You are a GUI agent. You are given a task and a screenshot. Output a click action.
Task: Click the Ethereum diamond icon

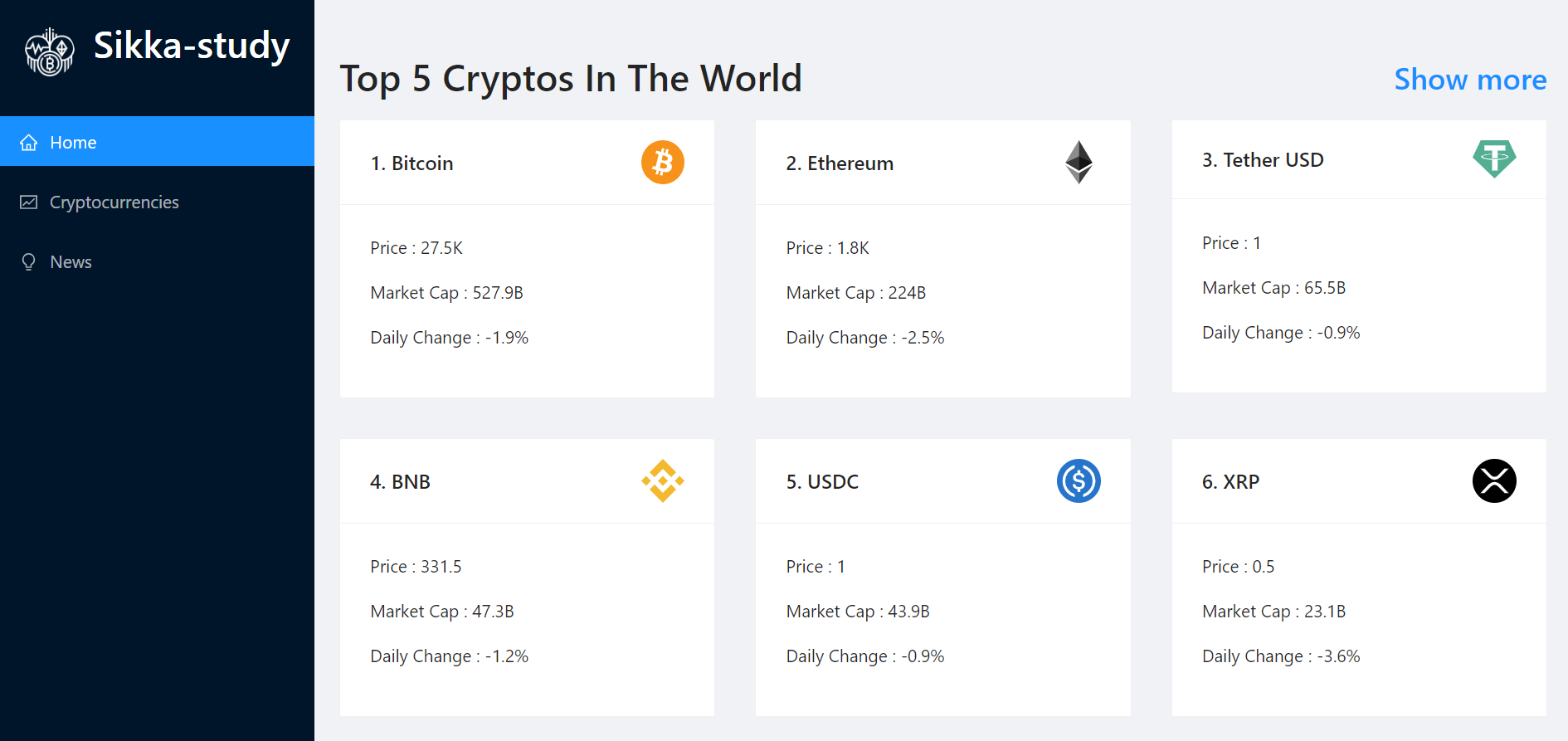pos(1079,163)
